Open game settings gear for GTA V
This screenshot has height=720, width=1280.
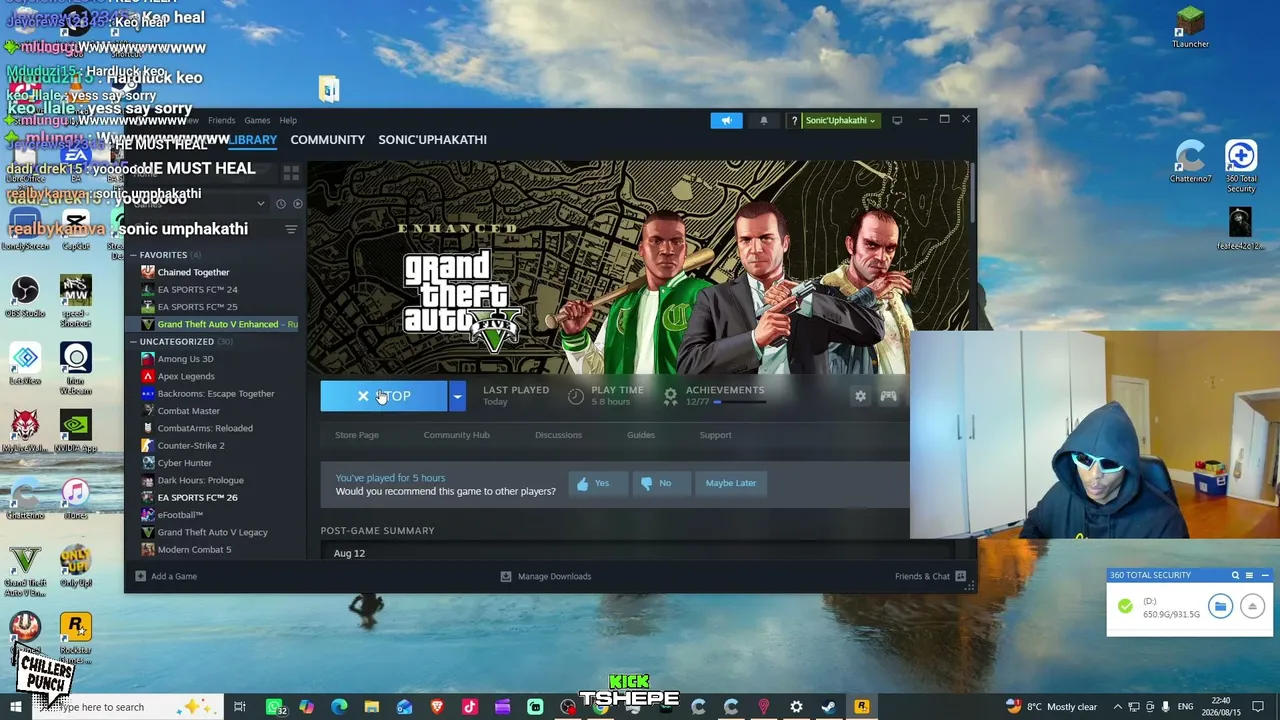click(x=860, y=396)
